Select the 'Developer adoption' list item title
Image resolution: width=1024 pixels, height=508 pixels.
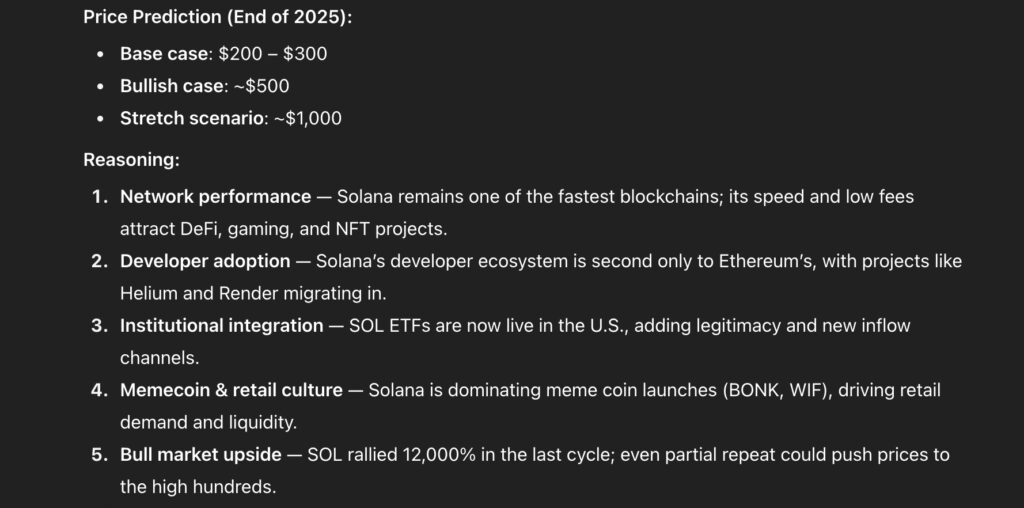click(205, 261)
